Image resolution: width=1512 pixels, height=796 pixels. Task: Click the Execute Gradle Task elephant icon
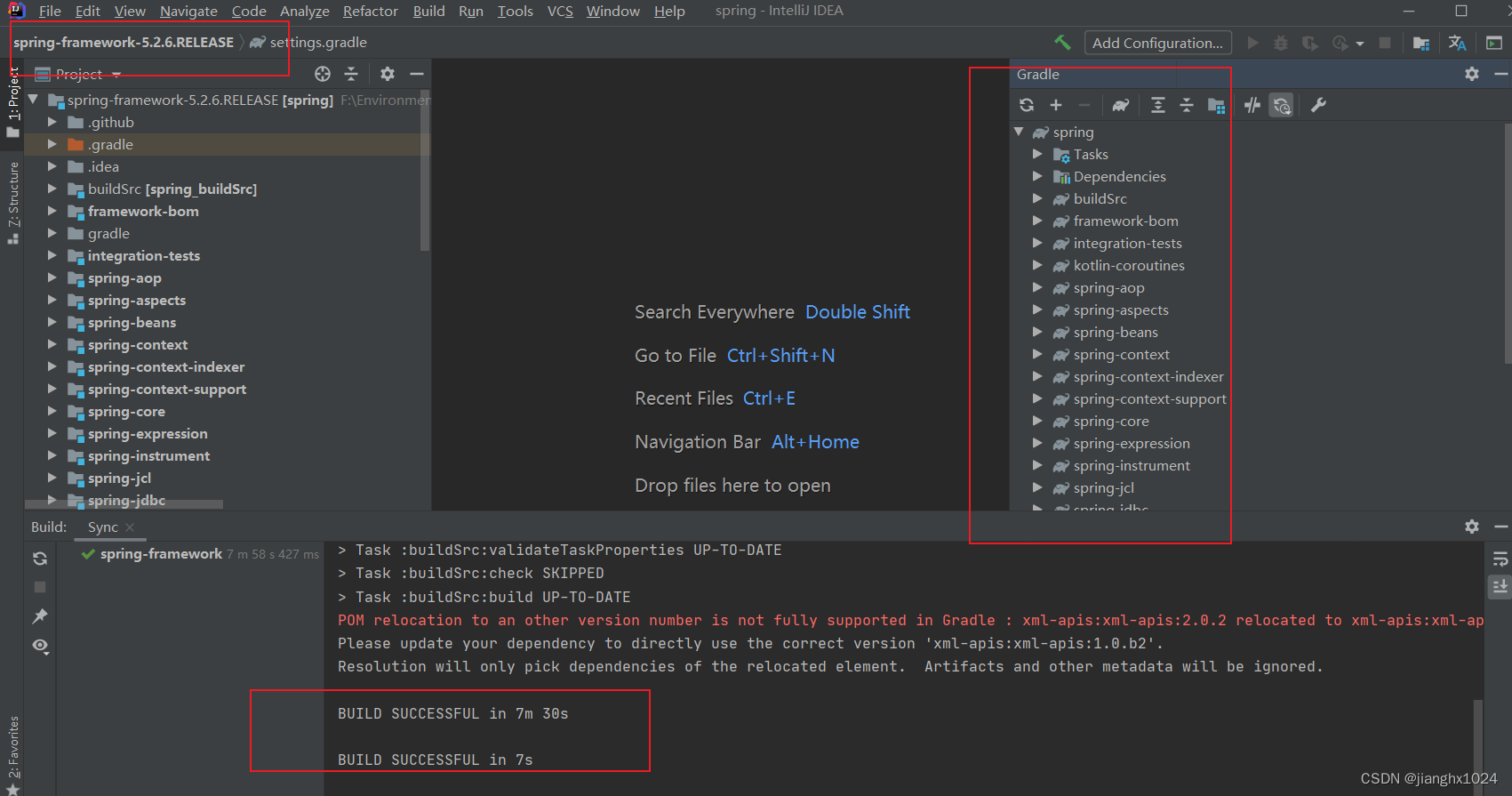[1121, 105]
